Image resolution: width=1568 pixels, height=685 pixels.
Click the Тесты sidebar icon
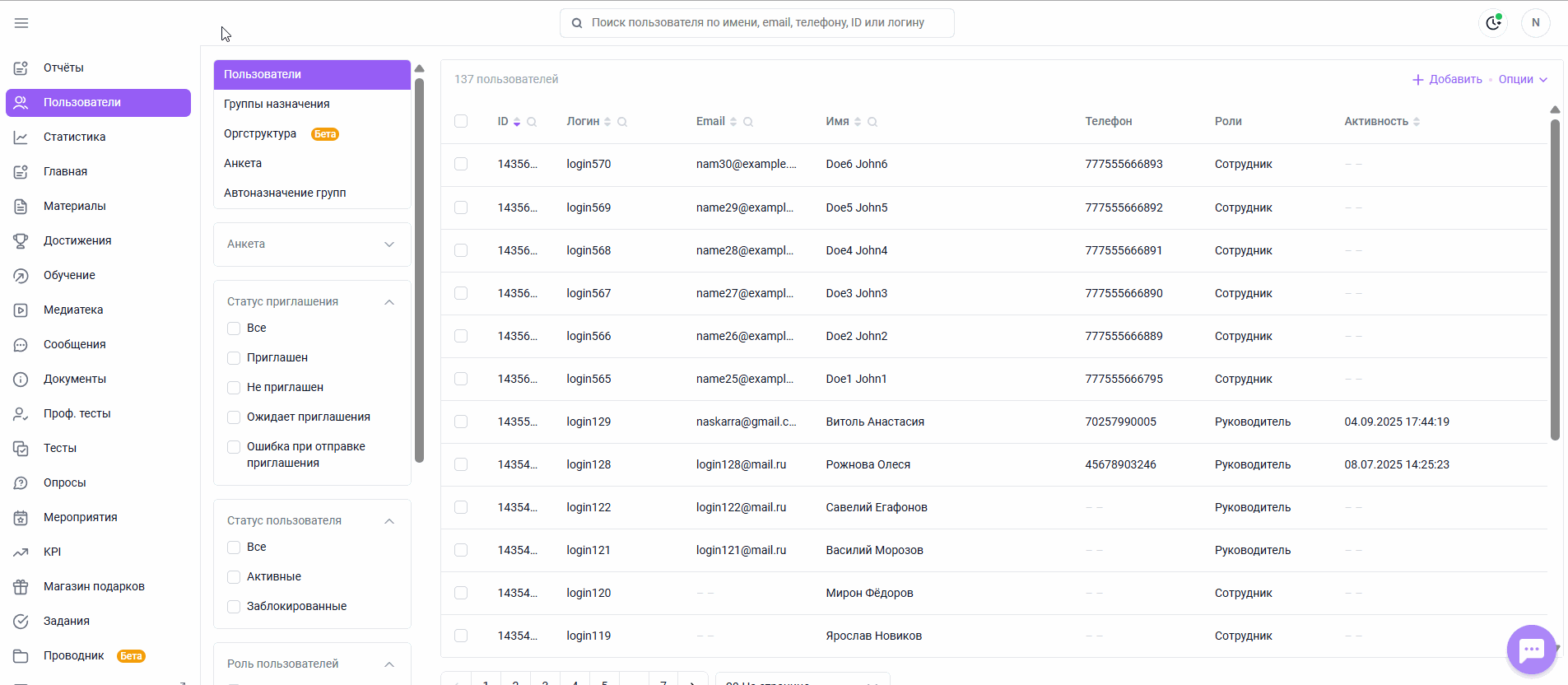coord(21,448)
